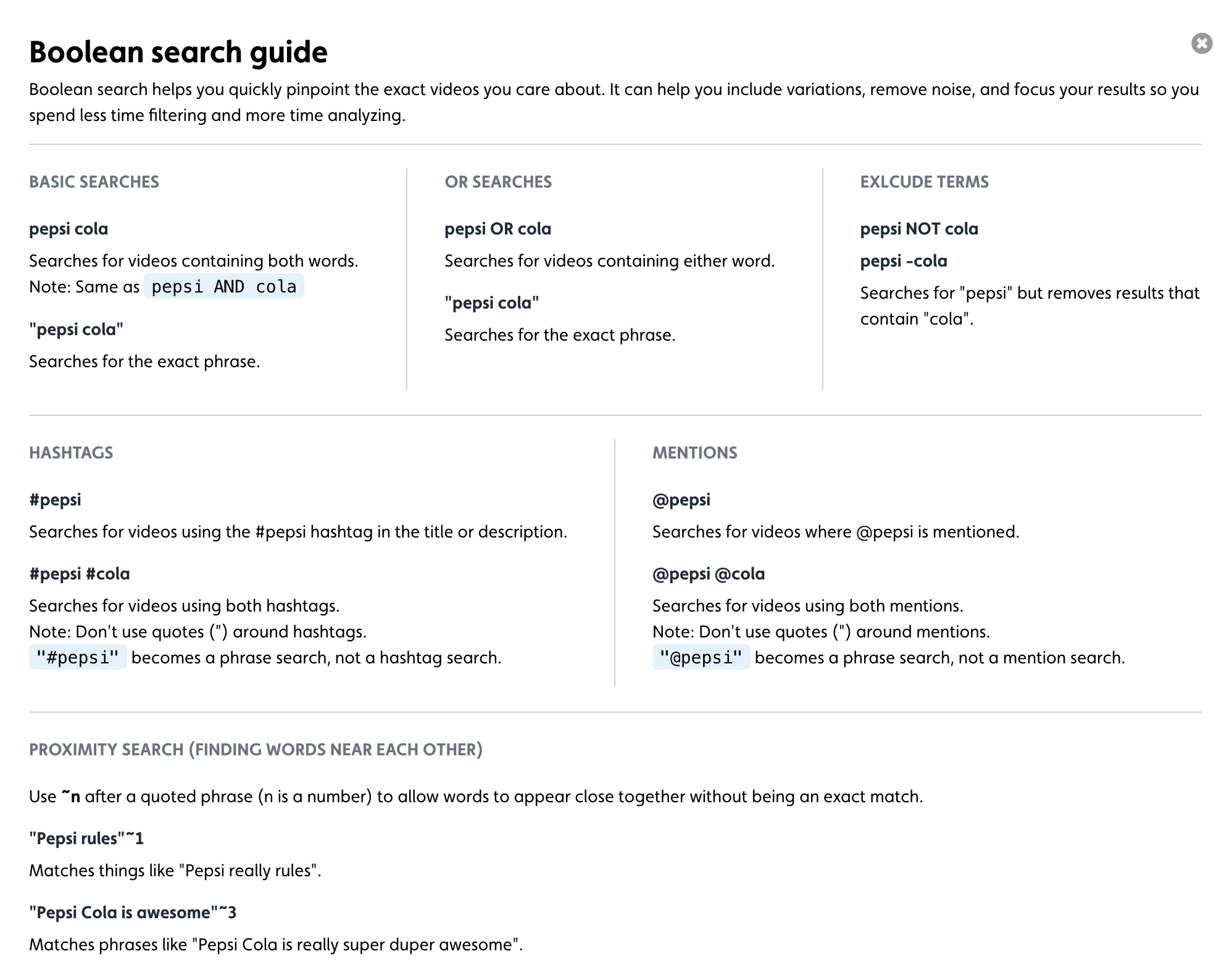Click the '"Pepsi Cola is awesome"~3' example
Screen dimensions: 1232x975
pos(133,913)
